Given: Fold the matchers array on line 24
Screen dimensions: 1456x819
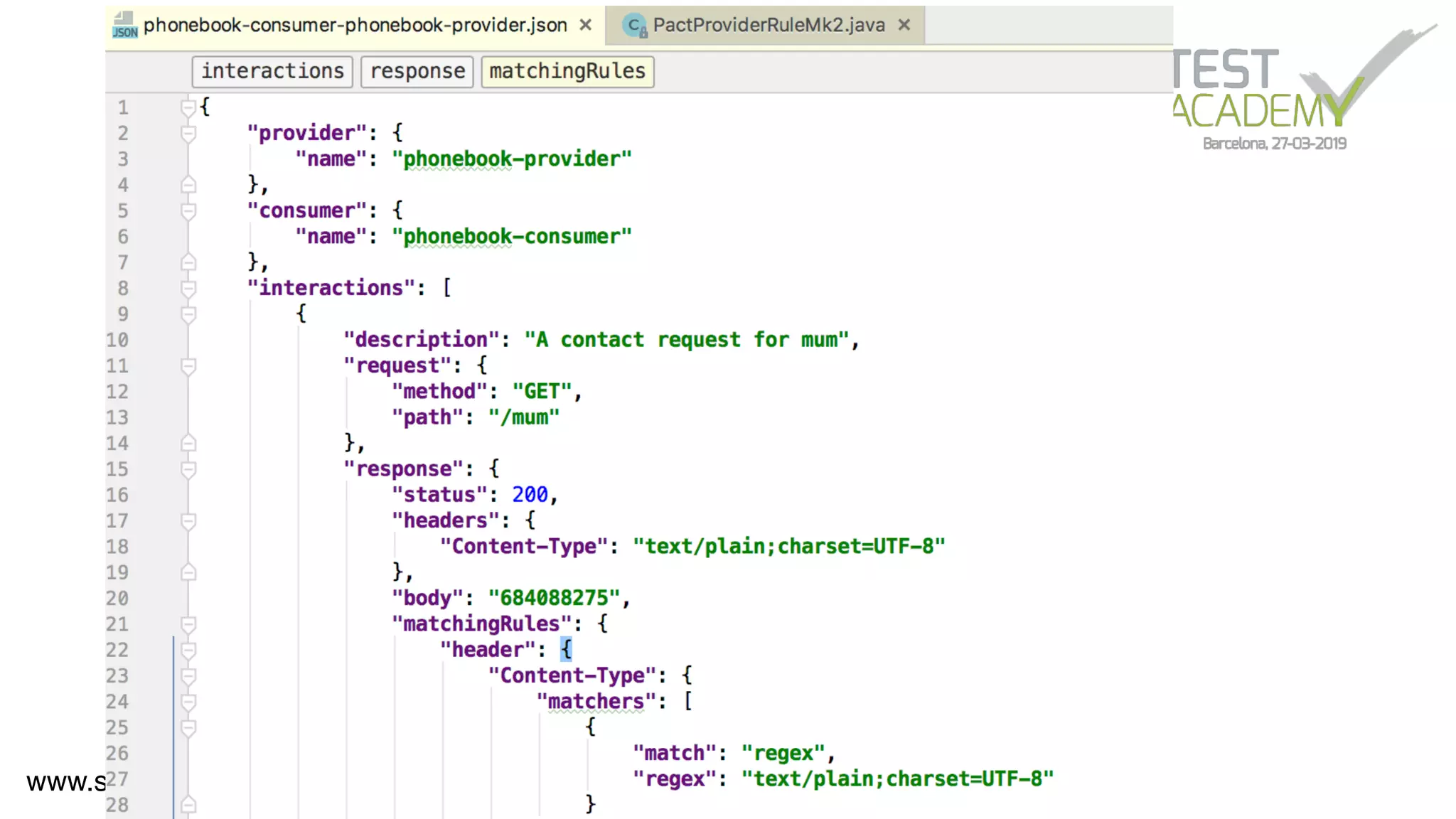Looking at the screenshot, I should [188, 702].
